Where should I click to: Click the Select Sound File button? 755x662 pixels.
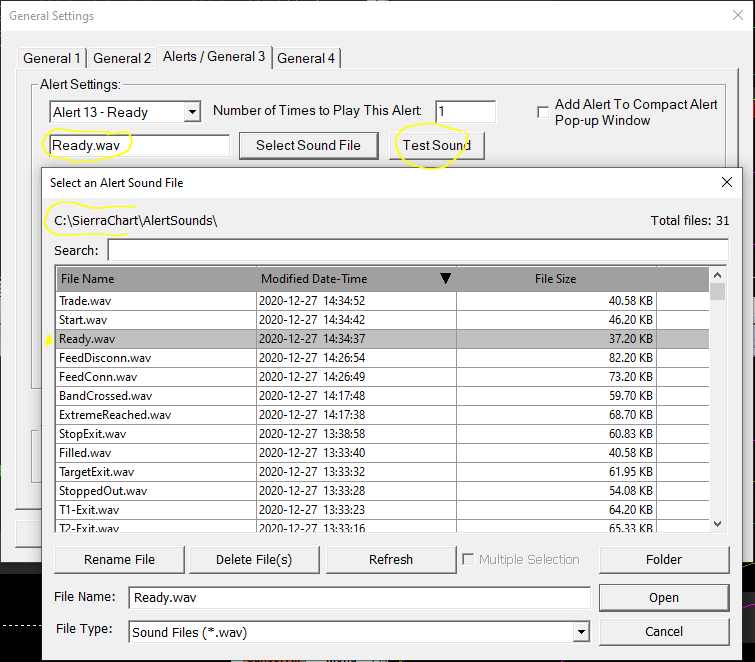pos(308,145)
